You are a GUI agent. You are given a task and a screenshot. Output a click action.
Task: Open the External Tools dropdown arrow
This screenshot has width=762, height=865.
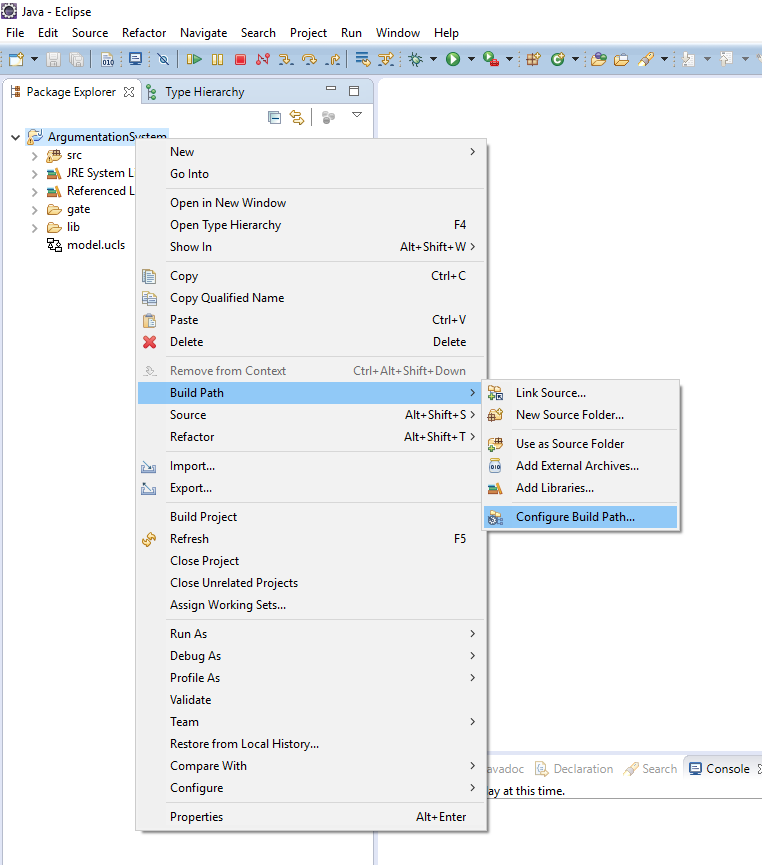point(509,59)
